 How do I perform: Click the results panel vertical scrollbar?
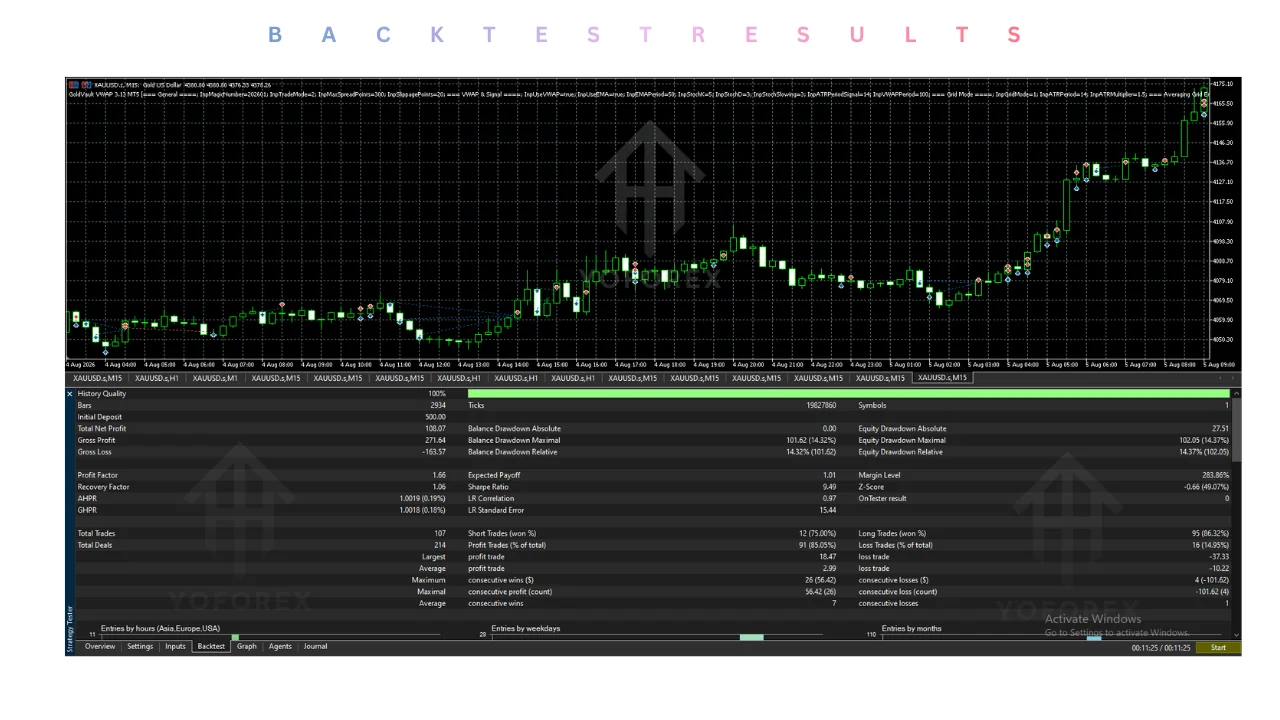pos(1237,430)
